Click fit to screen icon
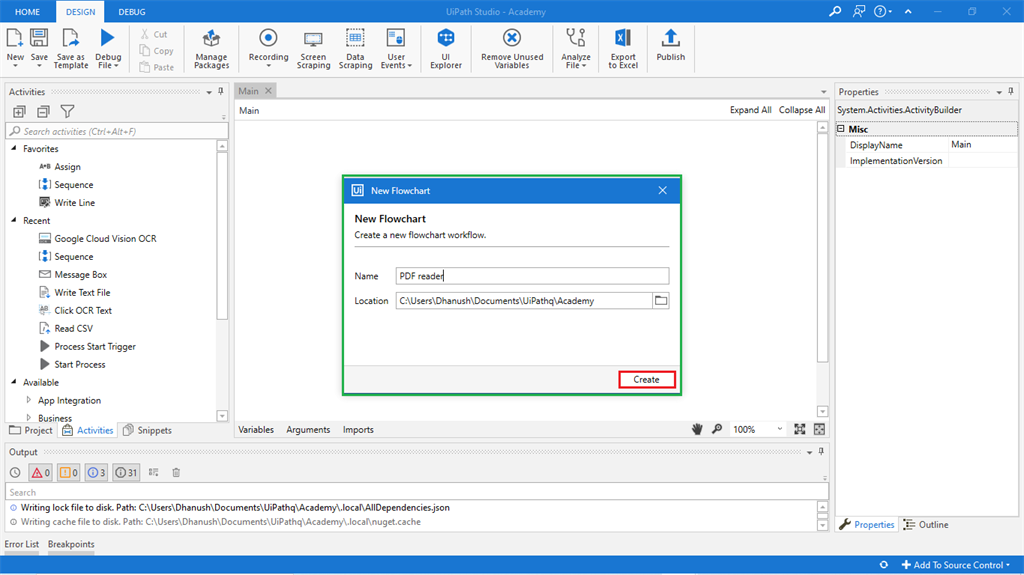The height and width of the screenshot is (575, 1024). (799, 429)
